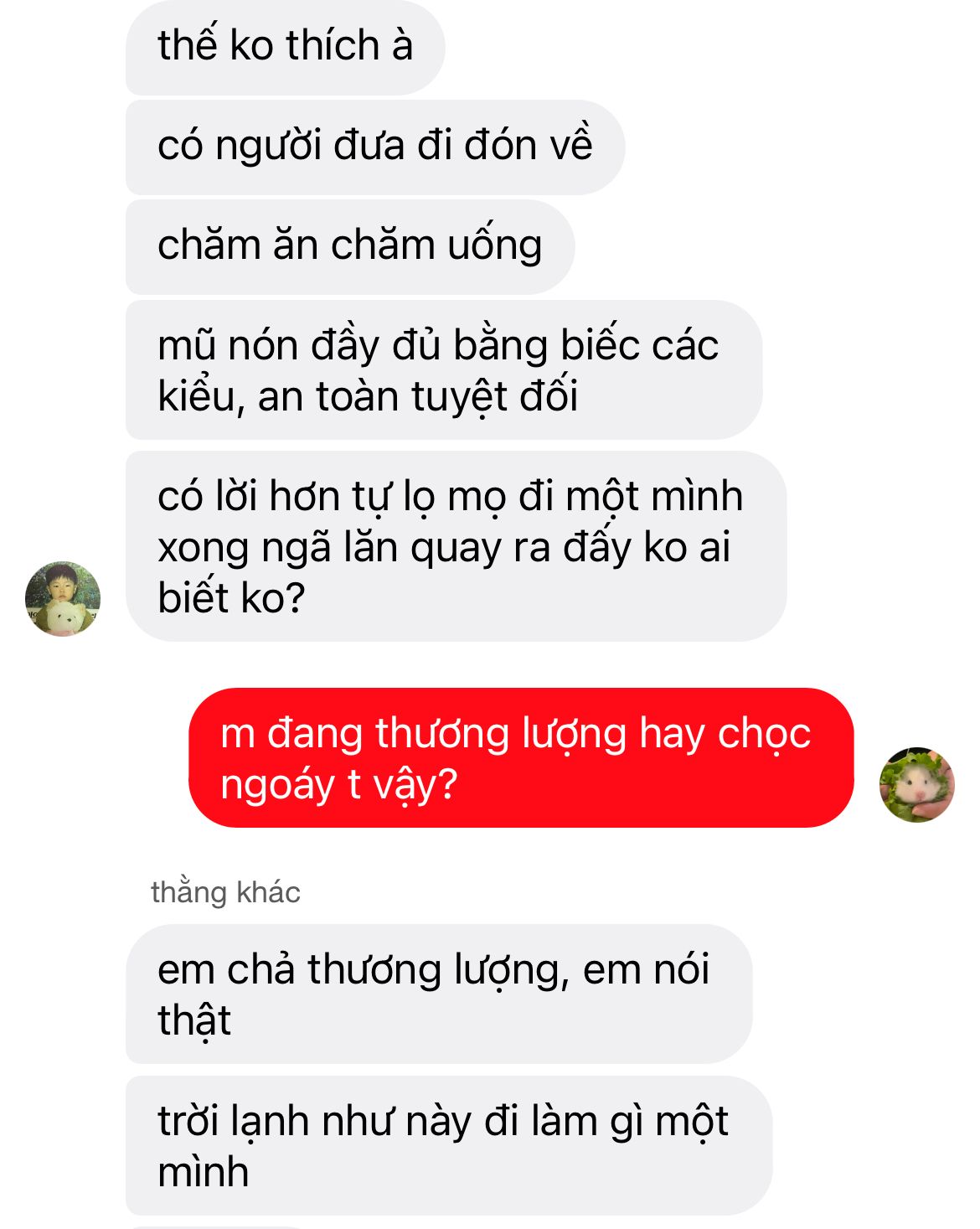Image resolution: width=980 pixels, height=1229 pixels.
Task: Select the "em chả thương lượng, em nói thật" bubble
Action: (439, 994)
